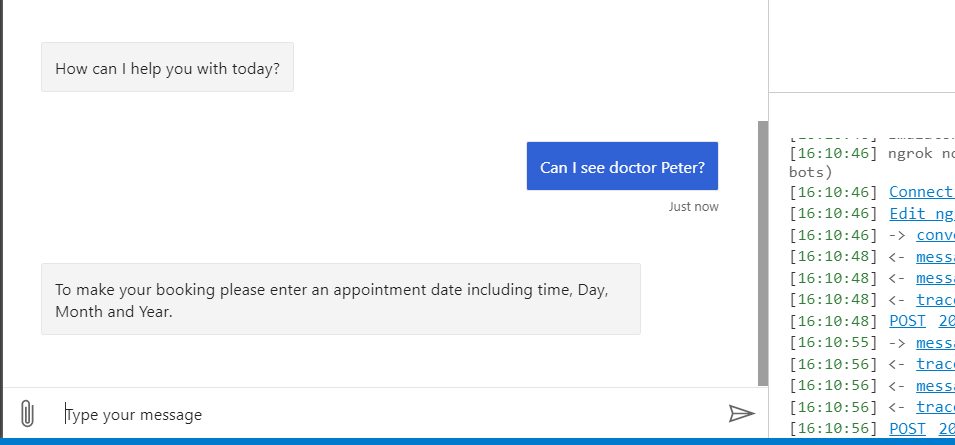The image size is (955, 445).
Task: Open the Edit ngrok settings log link
Action: 921,213
